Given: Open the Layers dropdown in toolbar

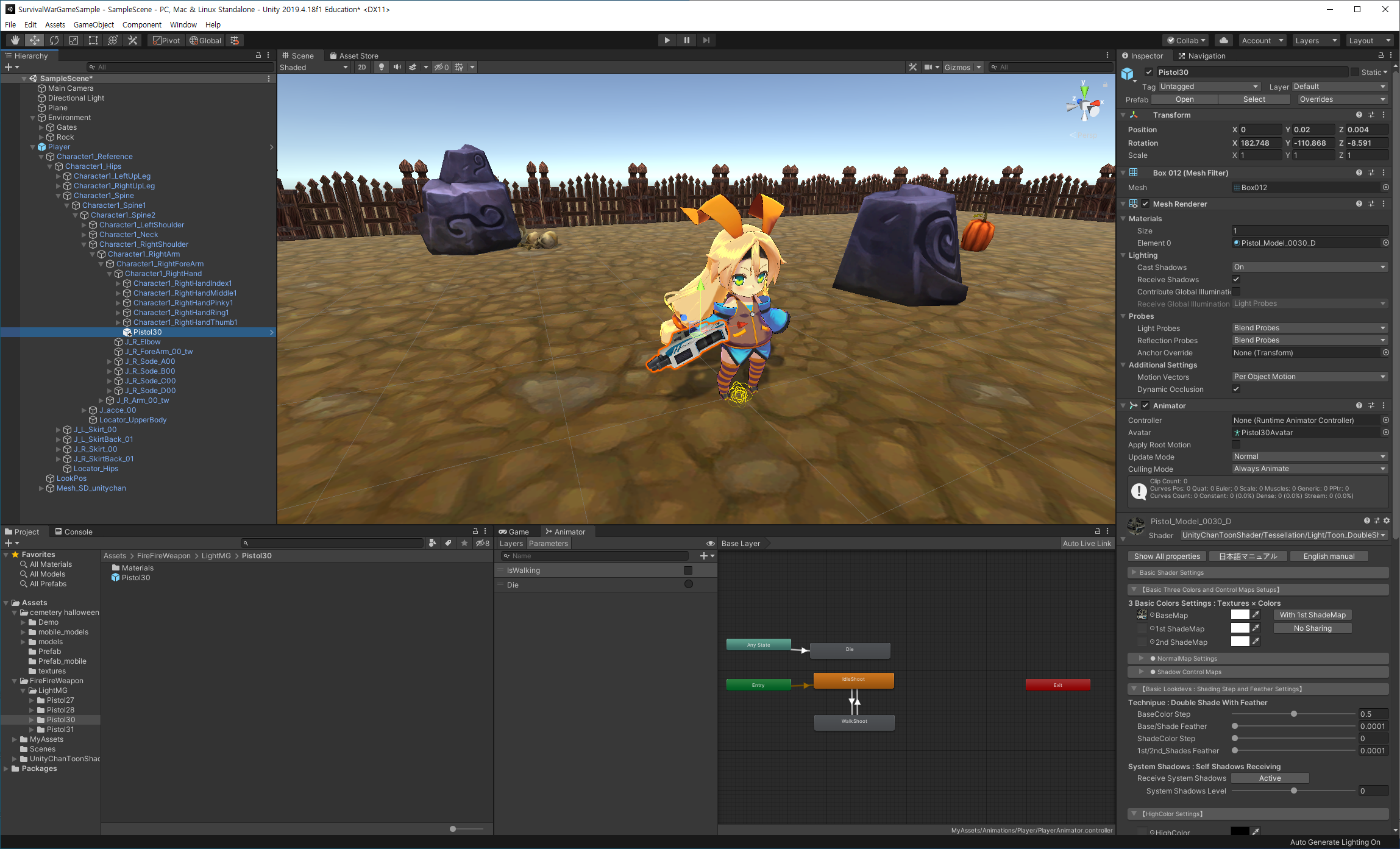Looking at the screenshot, I should 1316,40.
